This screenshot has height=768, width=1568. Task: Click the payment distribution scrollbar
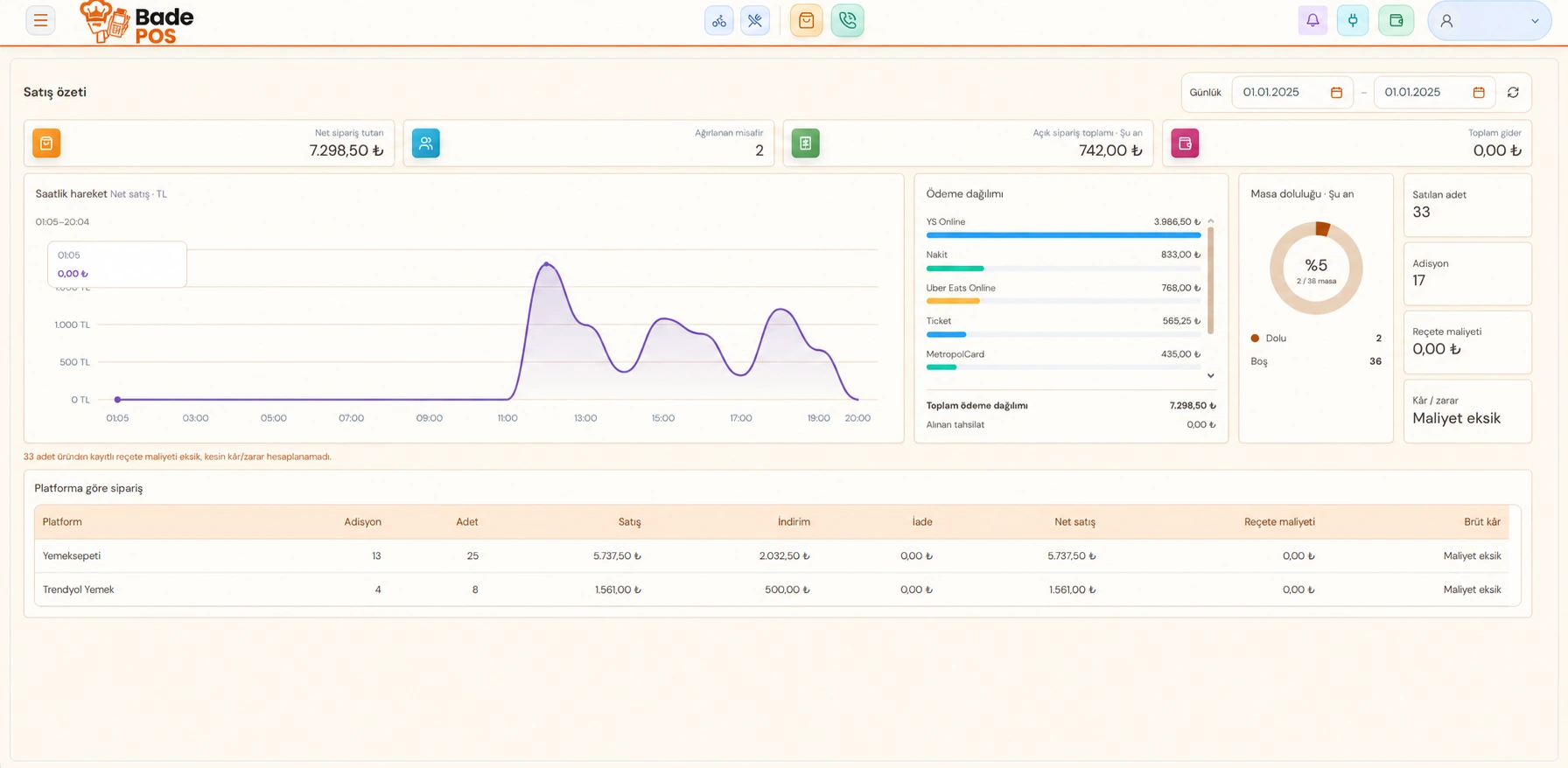pyautogui.click(x=1211, y=280)
